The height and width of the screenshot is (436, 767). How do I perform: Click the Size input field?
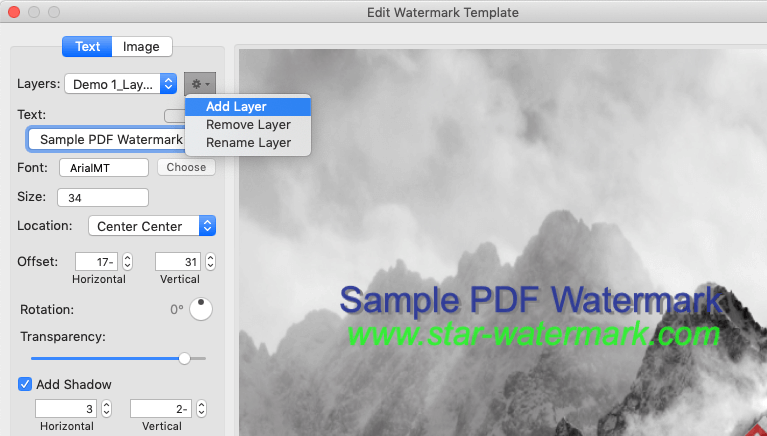[102, 197]
